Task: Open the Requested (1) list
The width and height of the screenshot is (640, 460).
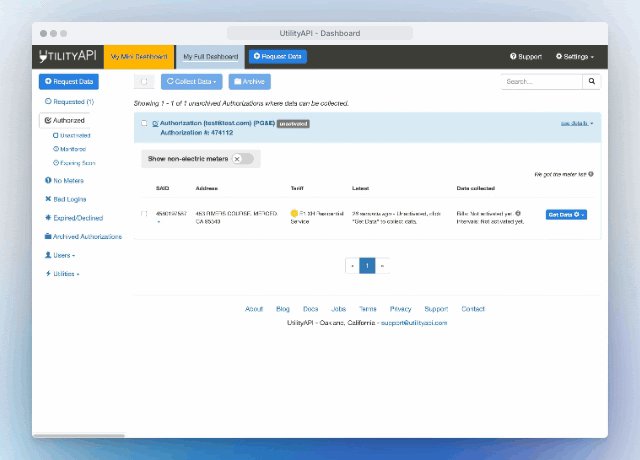Action: [x=69, y=102]
